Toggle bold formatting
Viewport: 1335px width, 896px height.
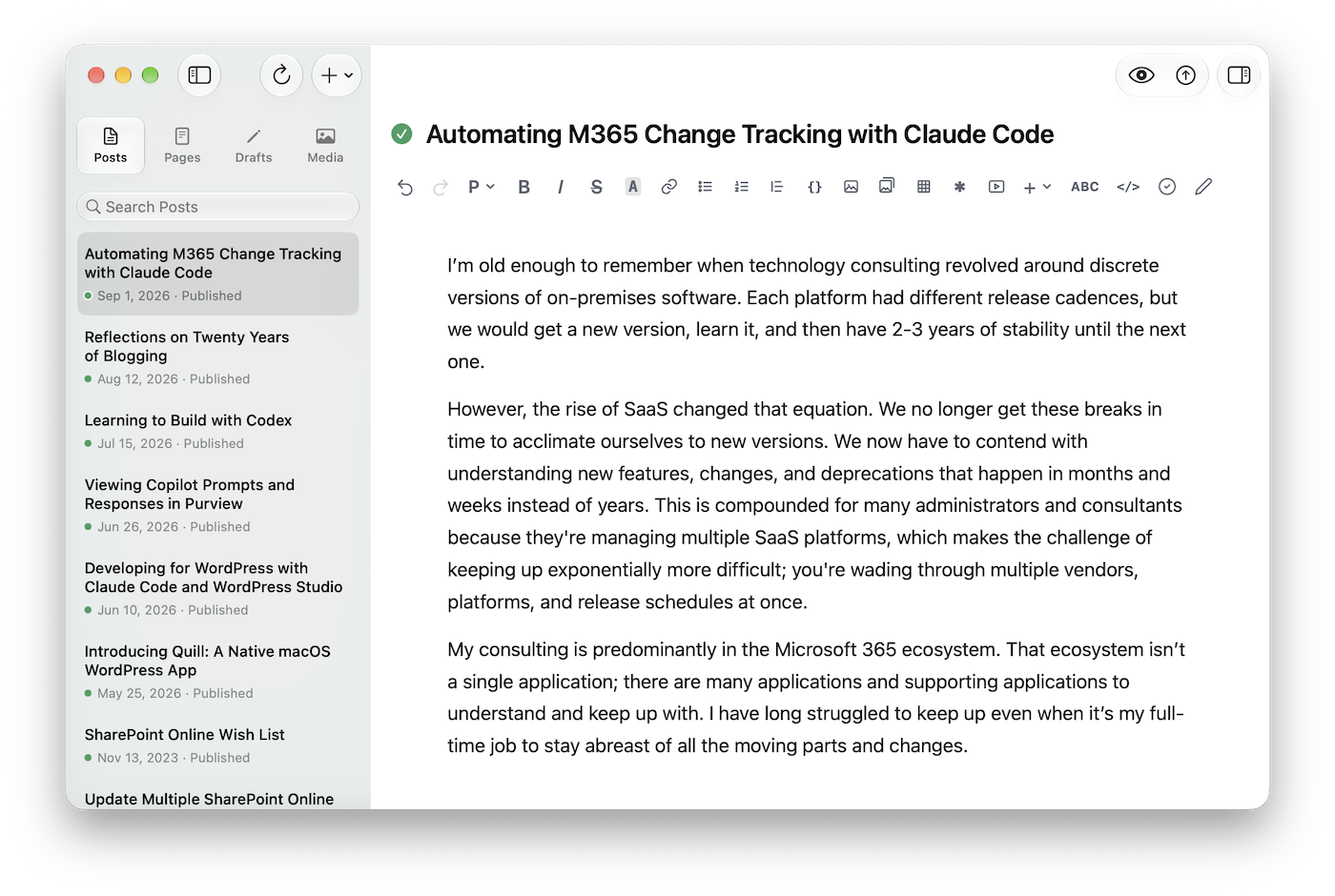click(524, 187)
